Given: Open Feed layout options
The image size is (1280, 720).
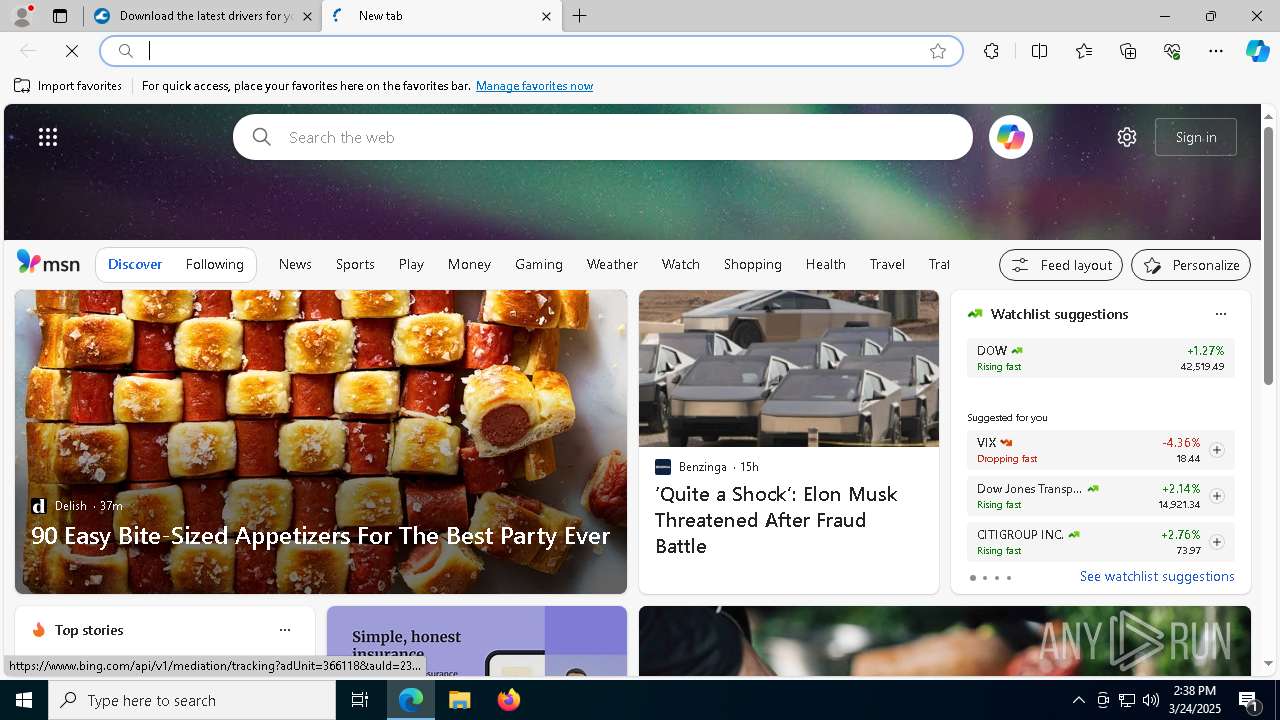Looking at the screenshot, I should click(x=1061, y=265).
